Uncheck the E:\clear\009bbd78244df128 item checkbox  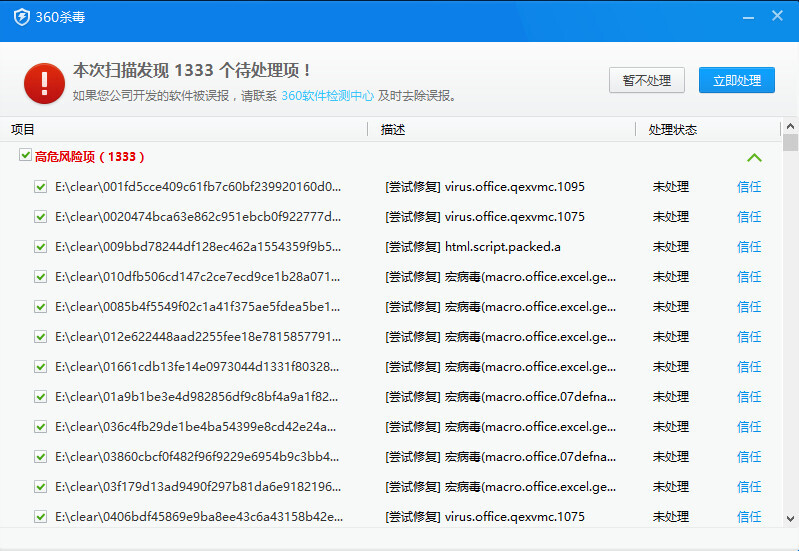(x=41, y=247)
